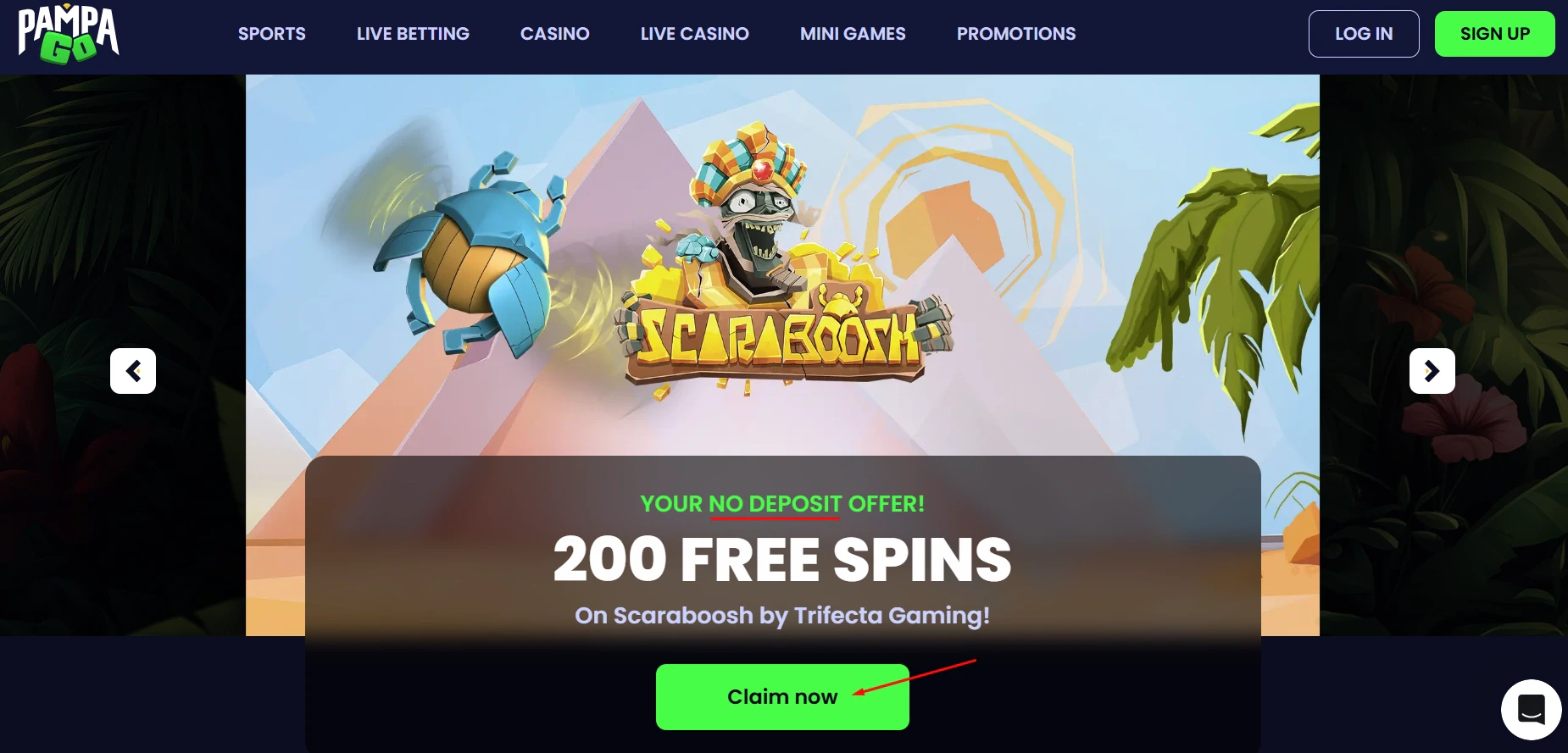Click the Scaraboosh game logo
This screenshot has height=753, width=1568.
click(784, 339)
